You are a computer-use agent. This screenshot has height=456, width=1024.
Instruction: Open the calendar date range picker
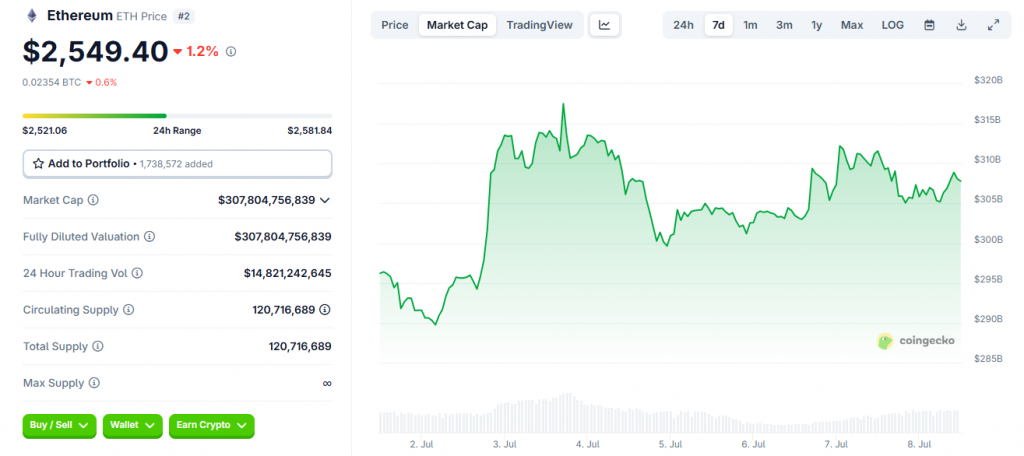point(929,25)
